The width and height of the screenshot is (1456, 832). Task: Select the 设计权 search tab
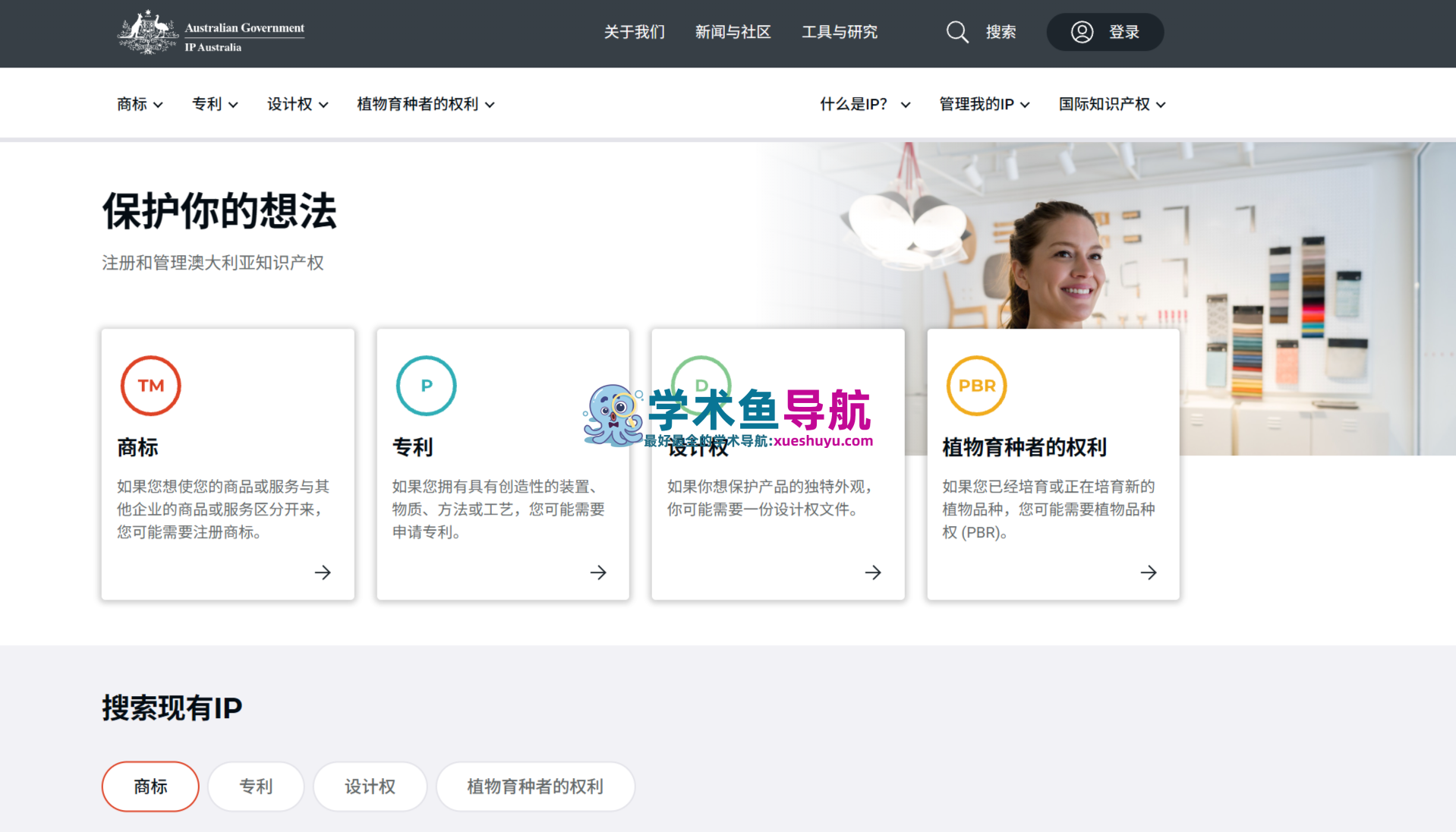tap(370, 786)
